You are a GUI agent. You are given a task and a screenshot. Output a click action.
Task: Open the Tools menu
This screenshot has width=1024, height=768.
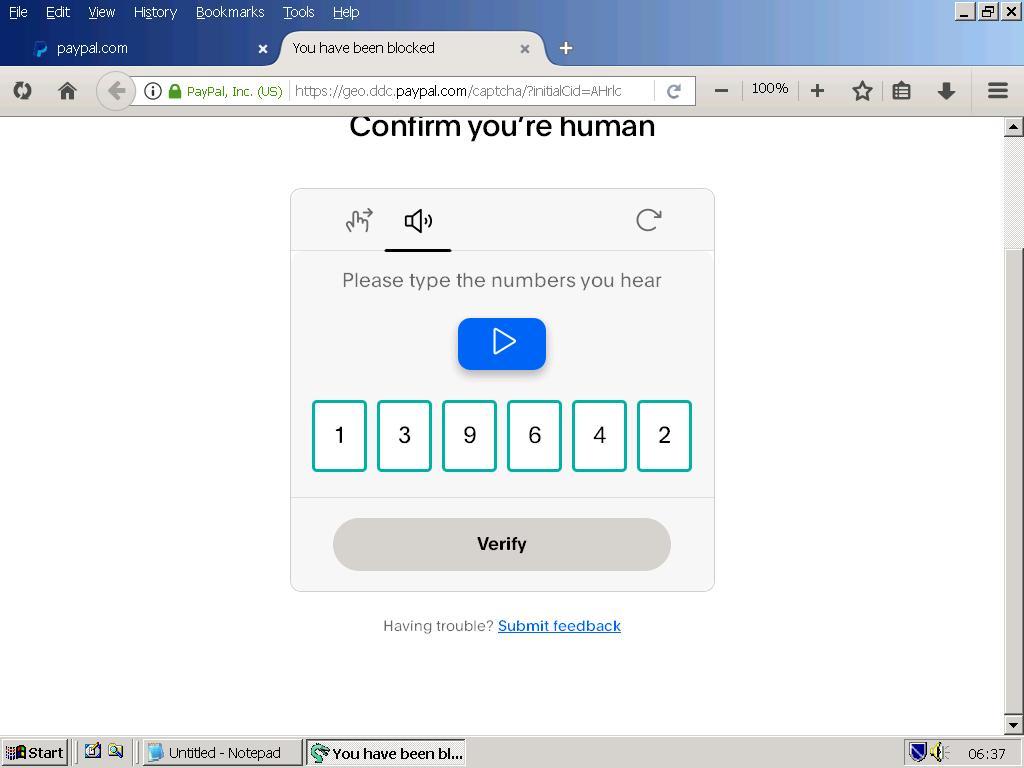click(298, 12)
